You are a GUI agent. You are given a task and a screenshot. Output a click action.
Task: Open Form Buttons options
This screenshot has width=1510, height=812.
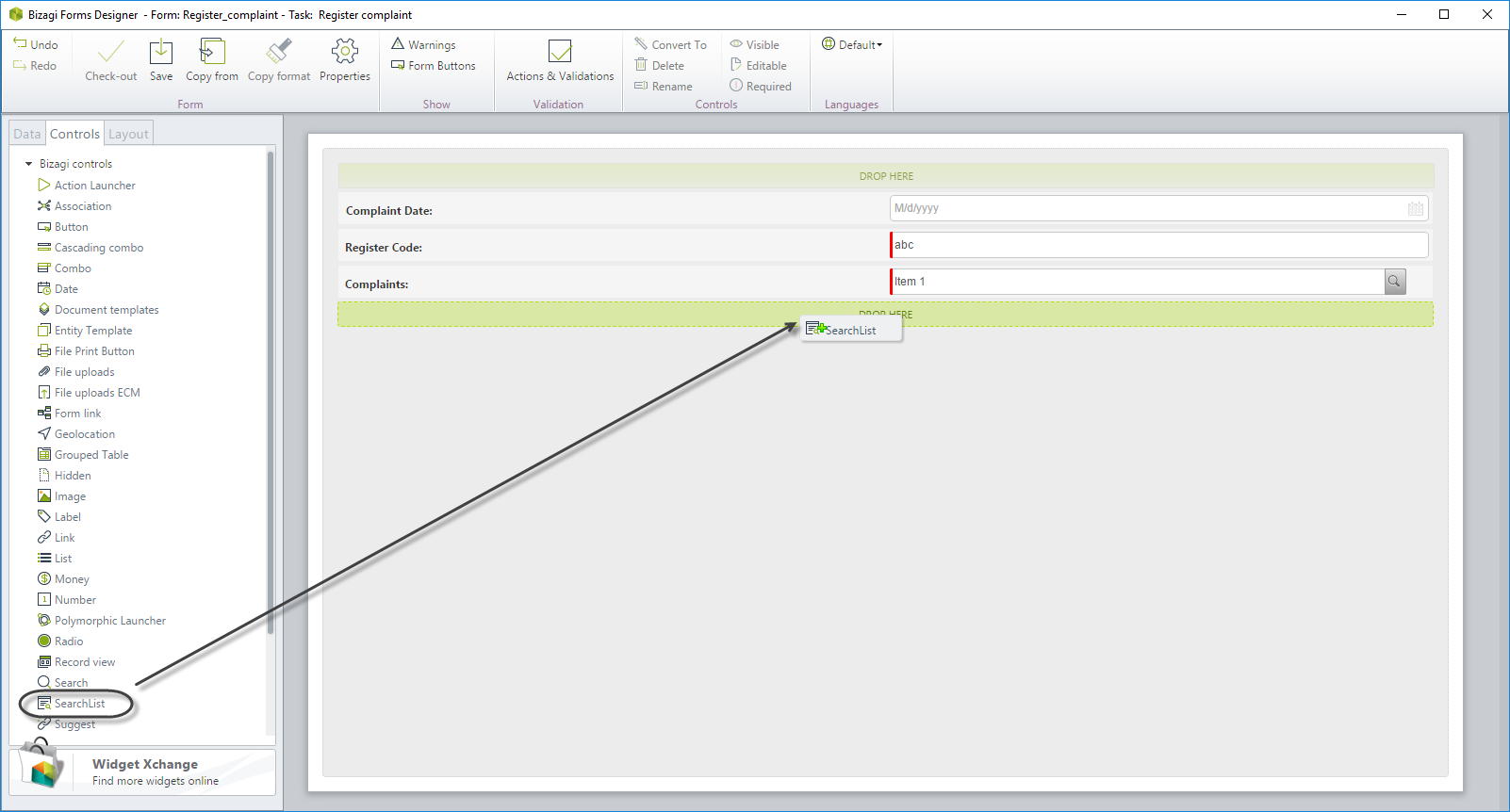pyautogui.click(x=434, y=65)
